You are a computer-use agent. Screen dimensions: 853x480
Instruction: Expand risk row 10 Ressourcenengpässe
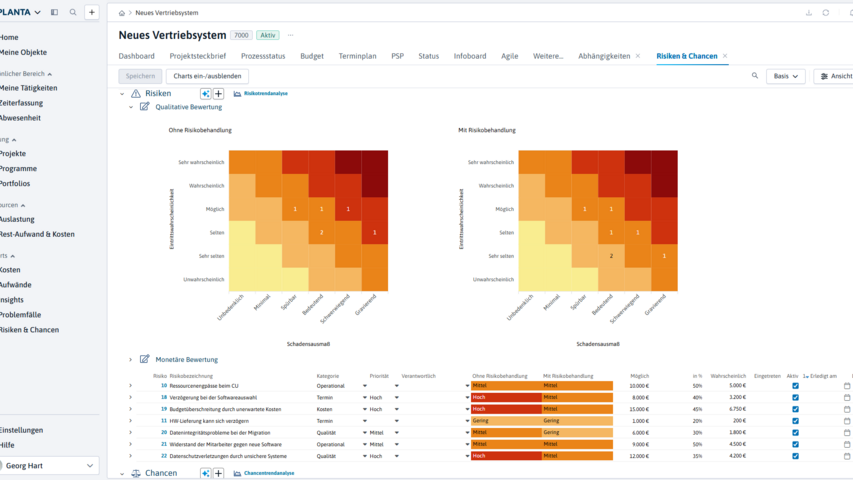(x=131, y=386)
